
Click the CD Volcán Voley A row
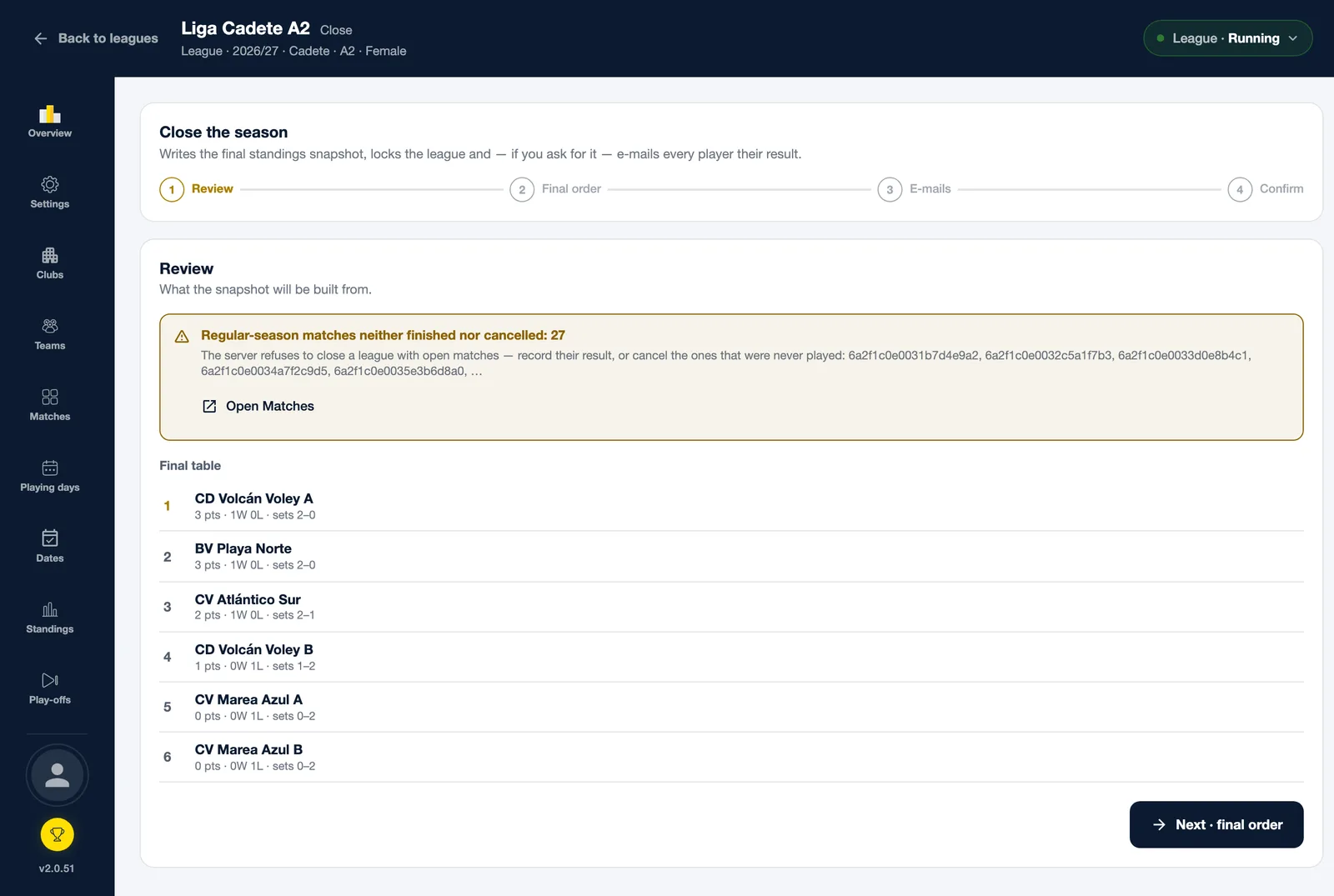tap(731, 506)
